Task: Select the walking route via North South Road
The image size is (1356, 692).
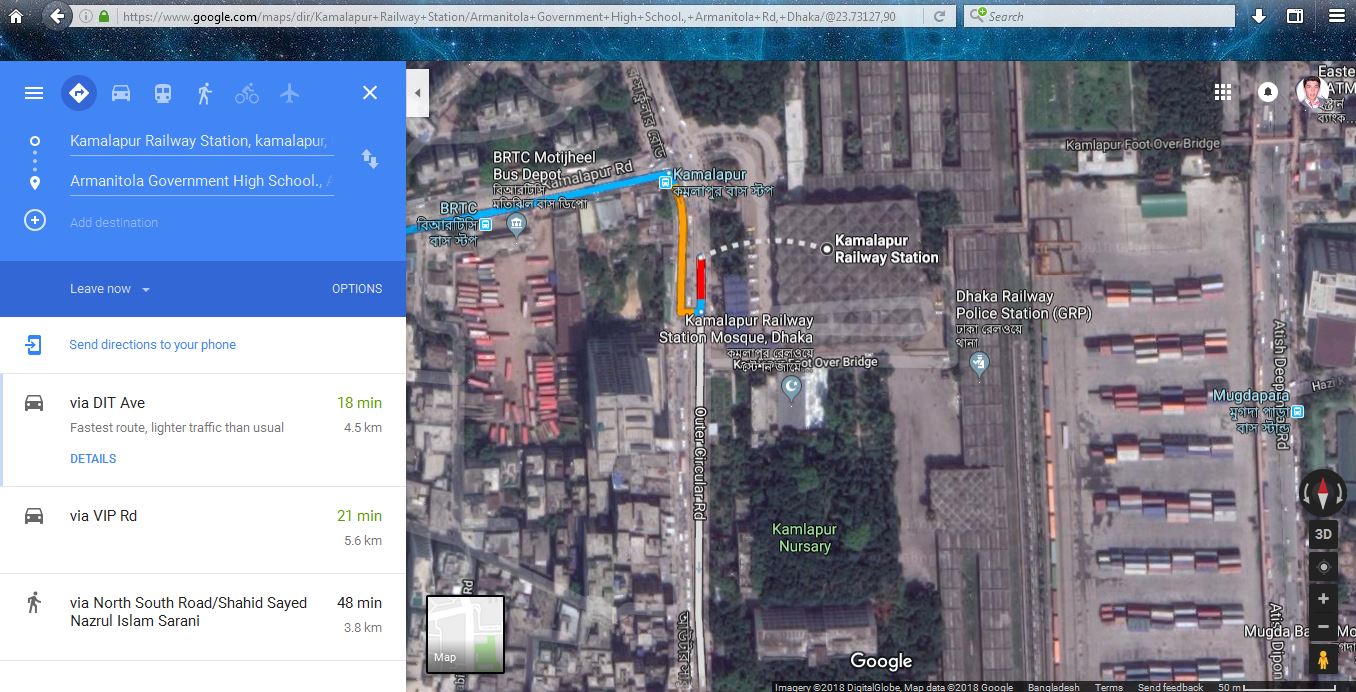Action: [x=203, y=617]
